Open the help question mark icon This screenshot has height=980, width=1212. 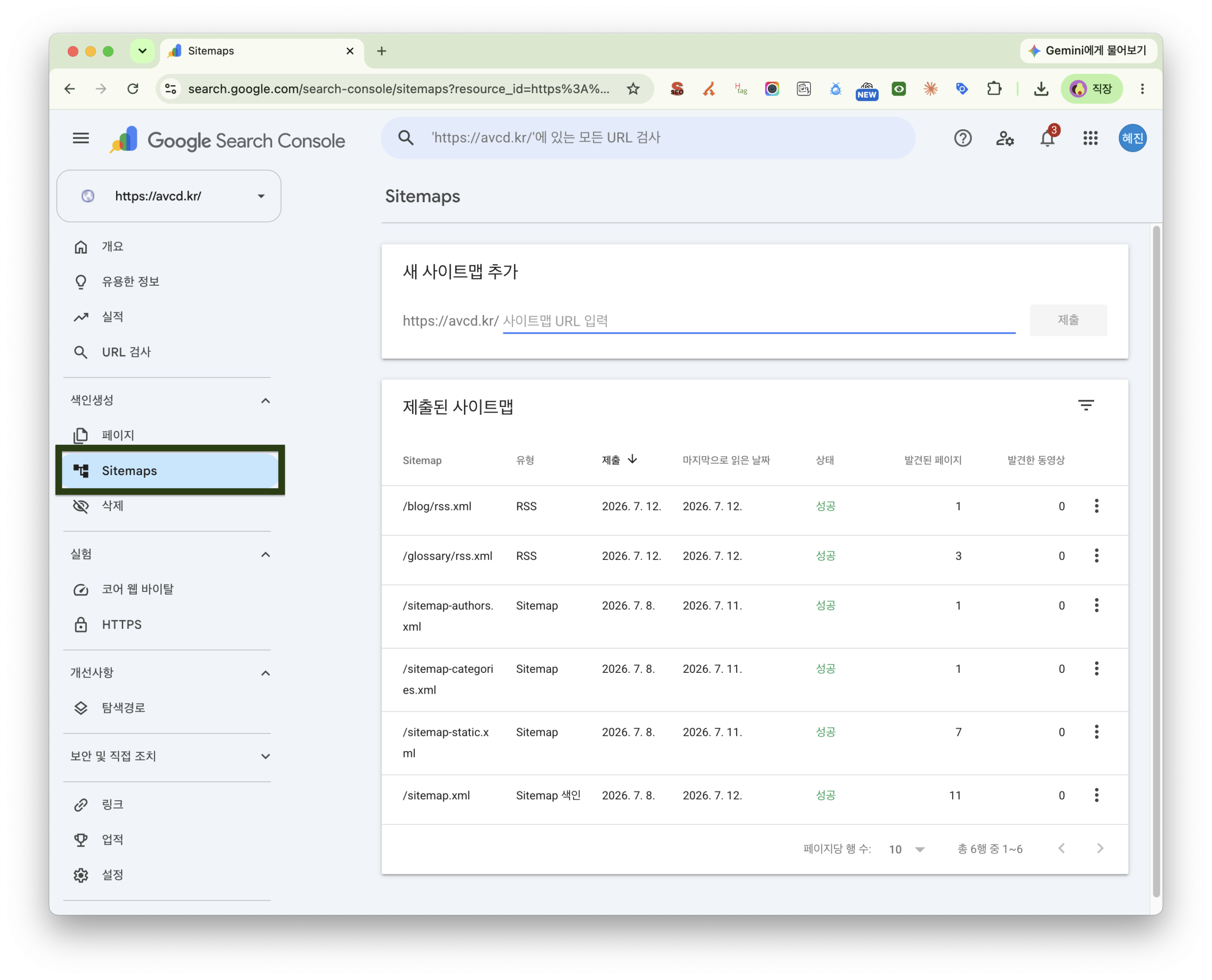pyautogui.click(x=962, y=138)
